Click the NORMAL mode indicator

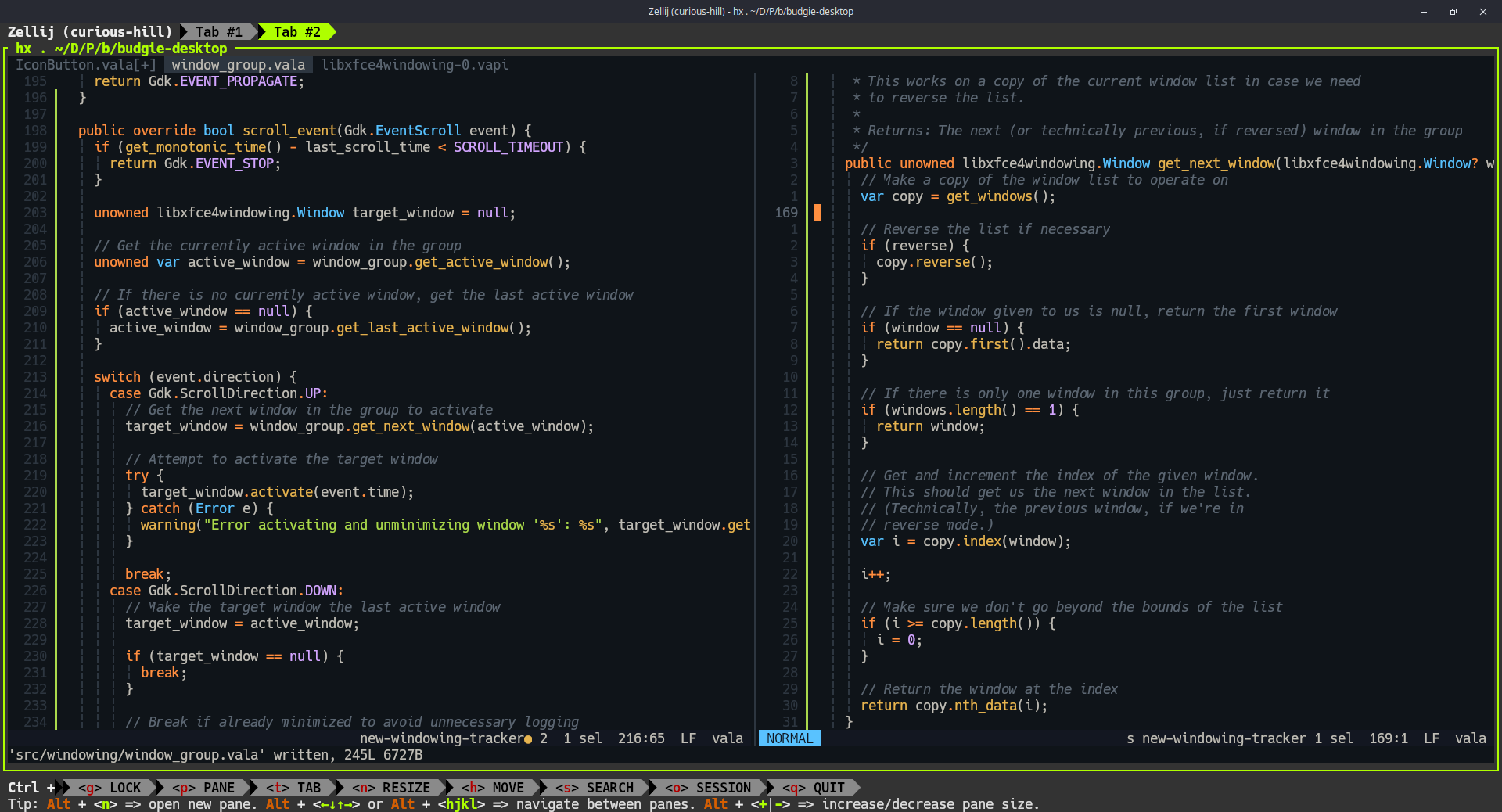coord(789,738)
